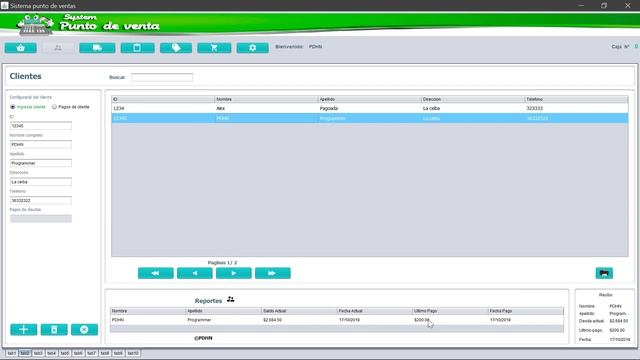Switch to tab8 at the bottom
640x360 pixels.
point(105,353)
